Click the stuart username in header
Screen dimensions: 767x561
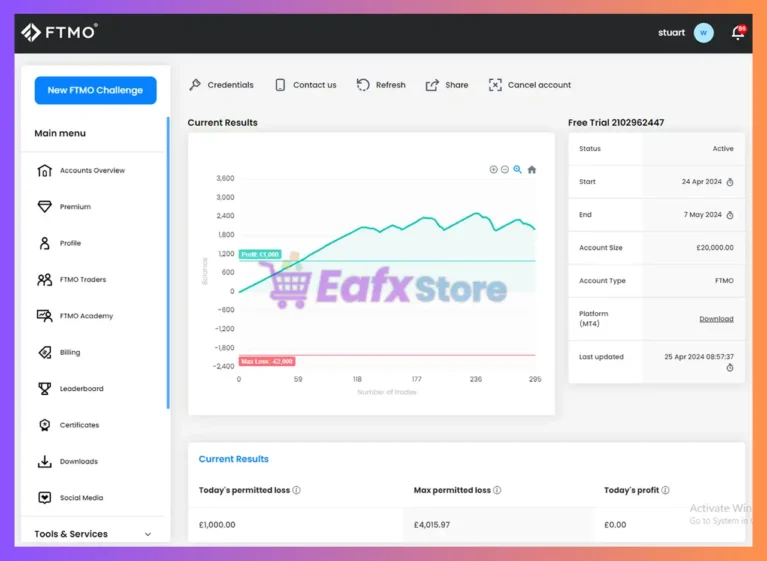[671, 33]
